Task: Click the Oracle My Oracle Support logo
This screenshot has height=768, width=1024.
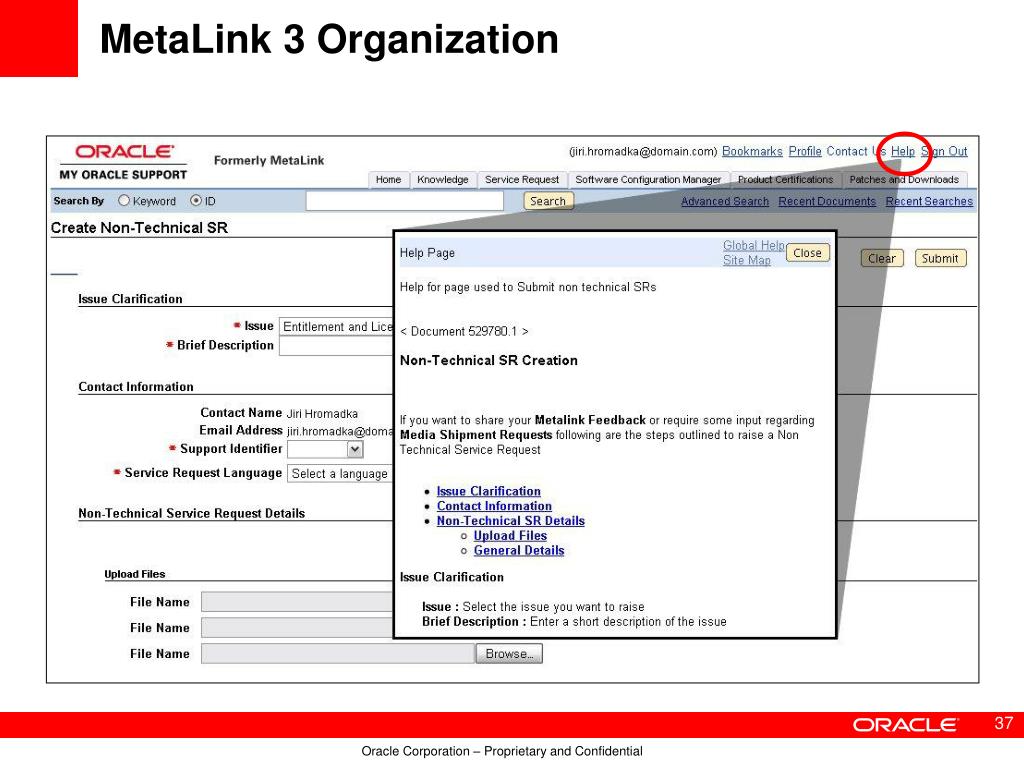Action: [x=123, y=162]
